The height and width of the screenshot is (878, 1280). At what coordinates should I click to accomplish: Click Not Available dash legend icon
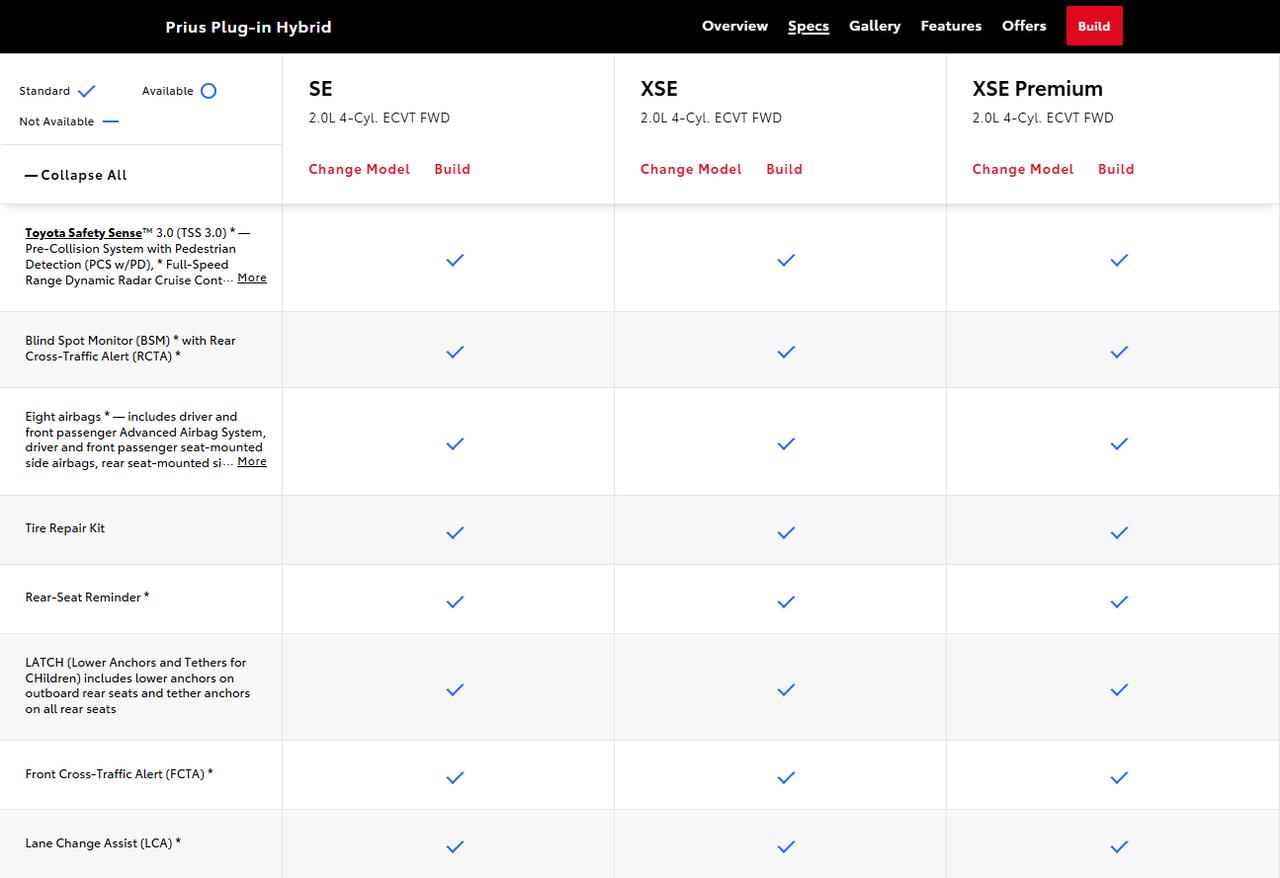point(111,122)
